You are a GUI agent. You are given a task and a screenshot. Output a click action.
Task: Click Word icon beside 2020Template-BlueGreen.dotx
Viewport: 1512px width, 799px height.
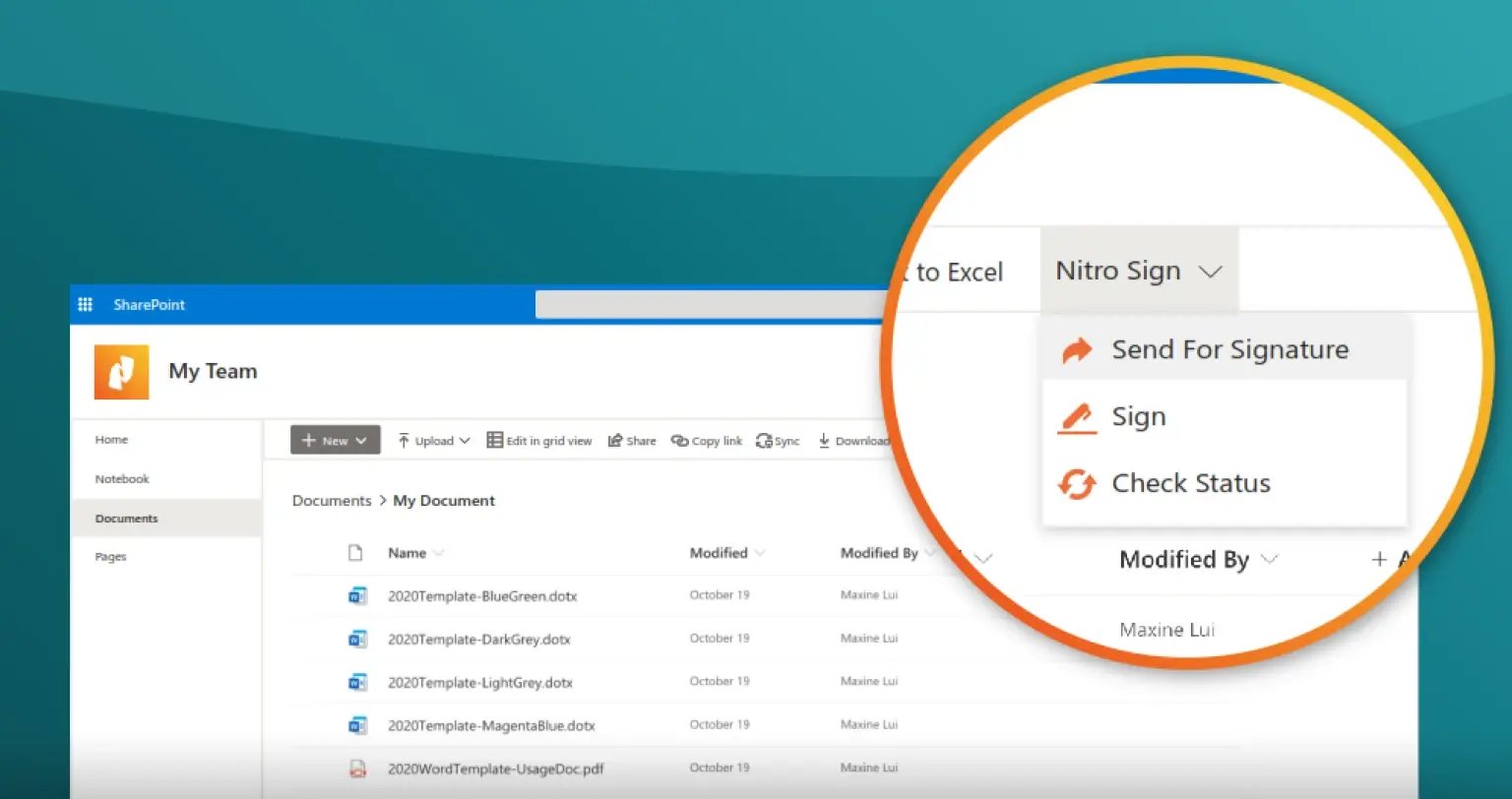(x=357, y=595)
